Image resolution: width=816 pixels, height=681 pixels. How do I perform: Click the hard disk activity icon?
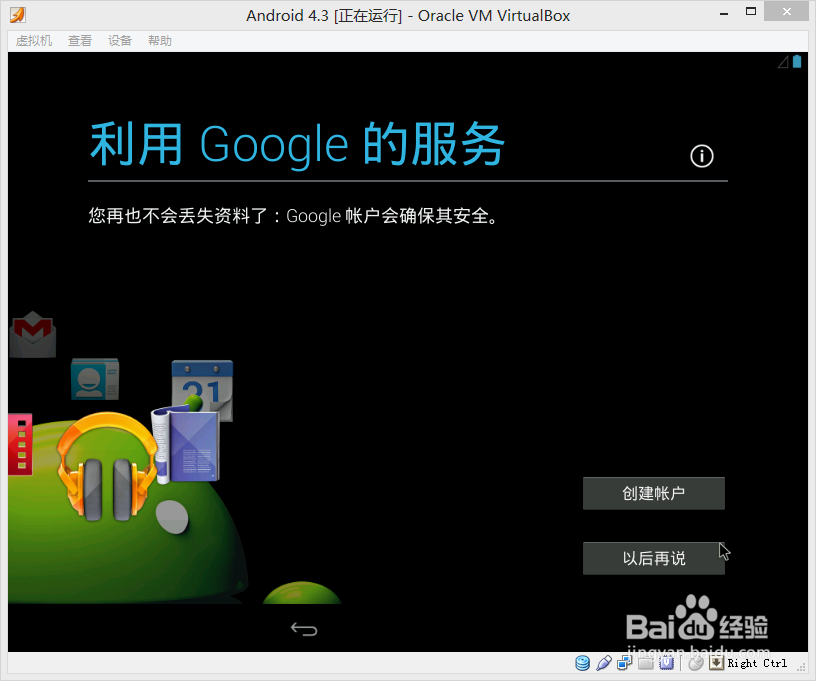click(582, 663)
